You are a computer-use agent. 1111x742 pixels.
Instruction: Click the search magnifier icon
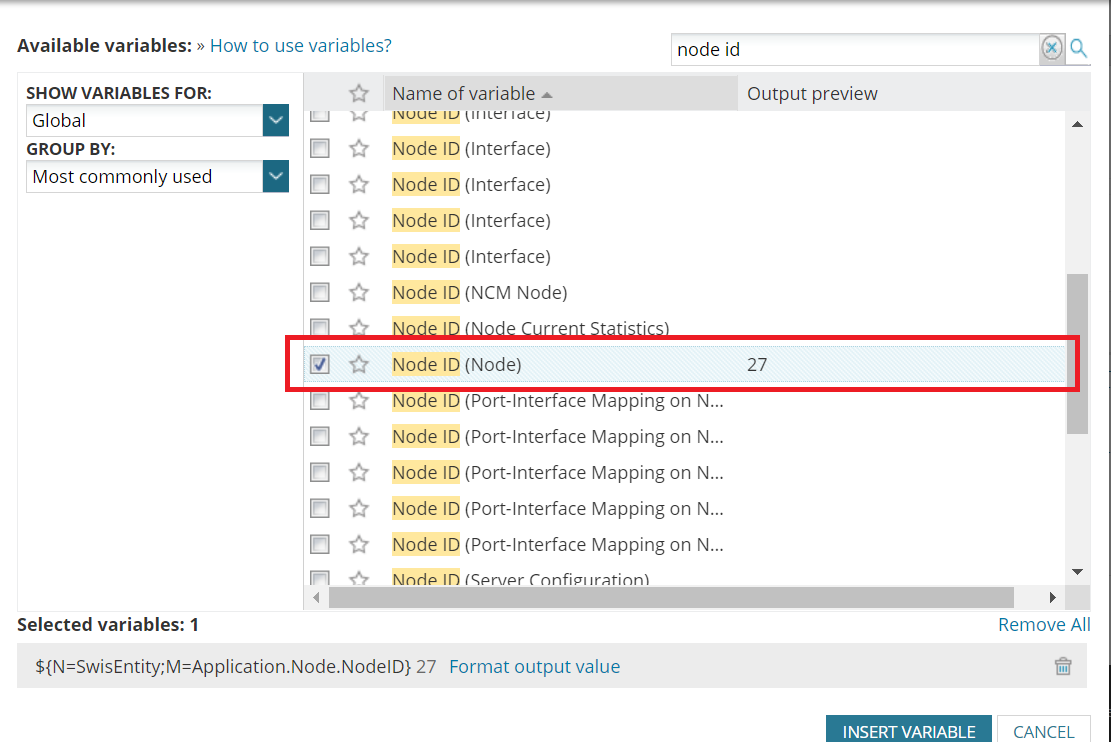click(1079, 48)
